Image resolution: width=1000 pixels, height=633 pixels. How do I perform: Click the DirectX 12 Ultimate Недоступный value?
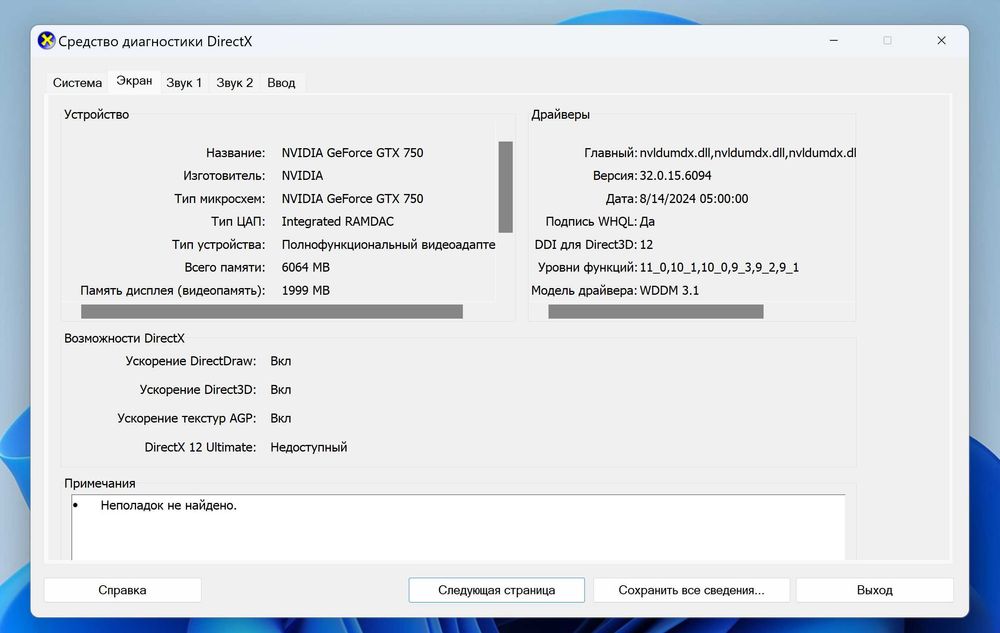[309, 447]
